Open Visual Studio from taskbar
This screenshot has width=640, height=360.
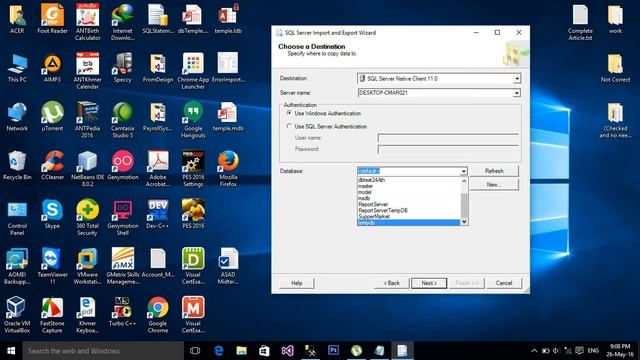pos(287,351)
